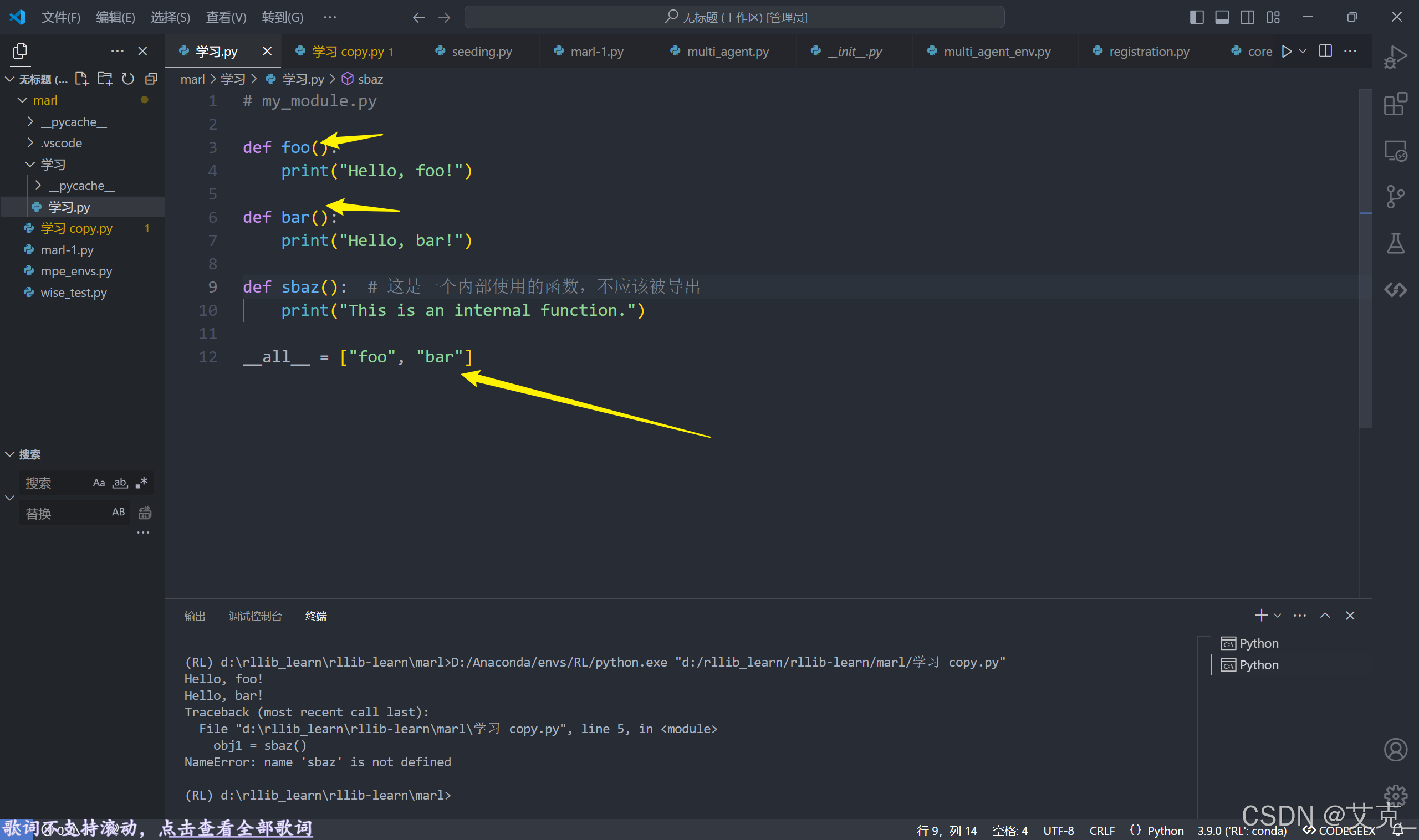
Task: Open the 编辑(E) menu
Action: click(x=115, y=17)
